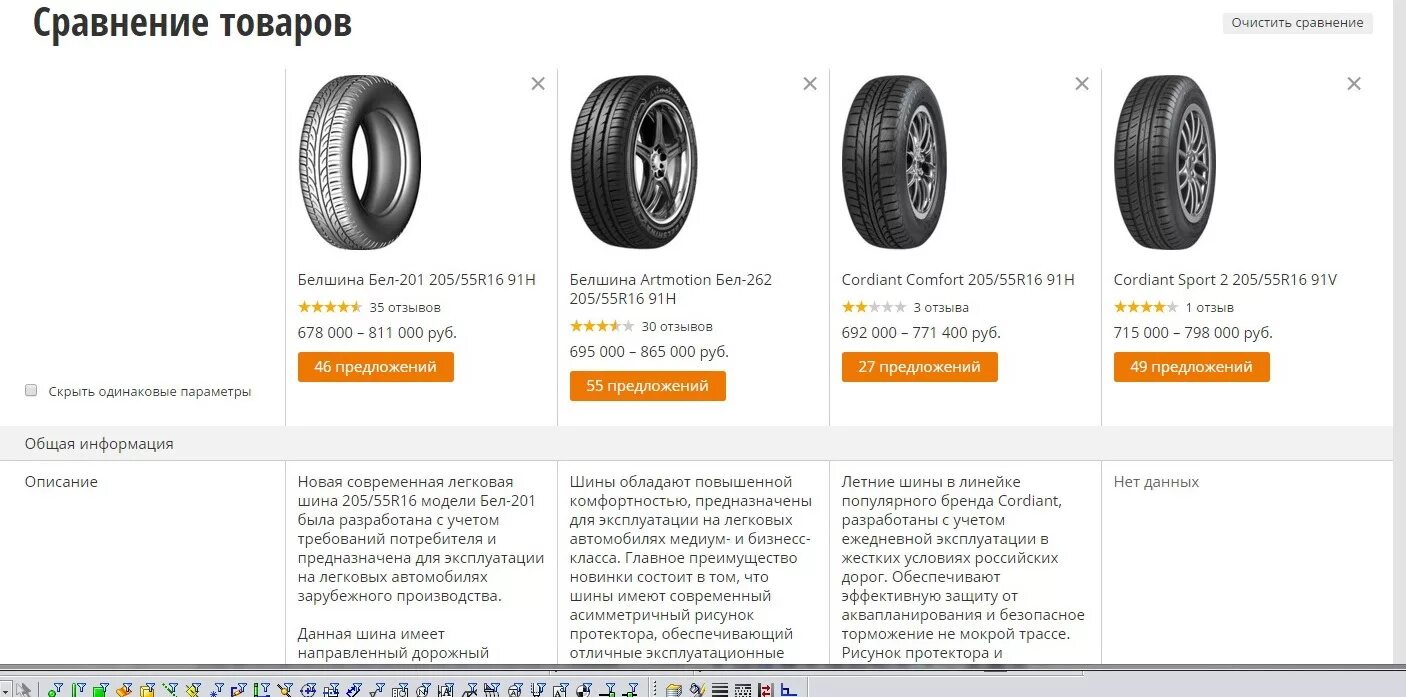Open the Белшина Бел-201 205/55R16 91H product link

click(417, 280)
